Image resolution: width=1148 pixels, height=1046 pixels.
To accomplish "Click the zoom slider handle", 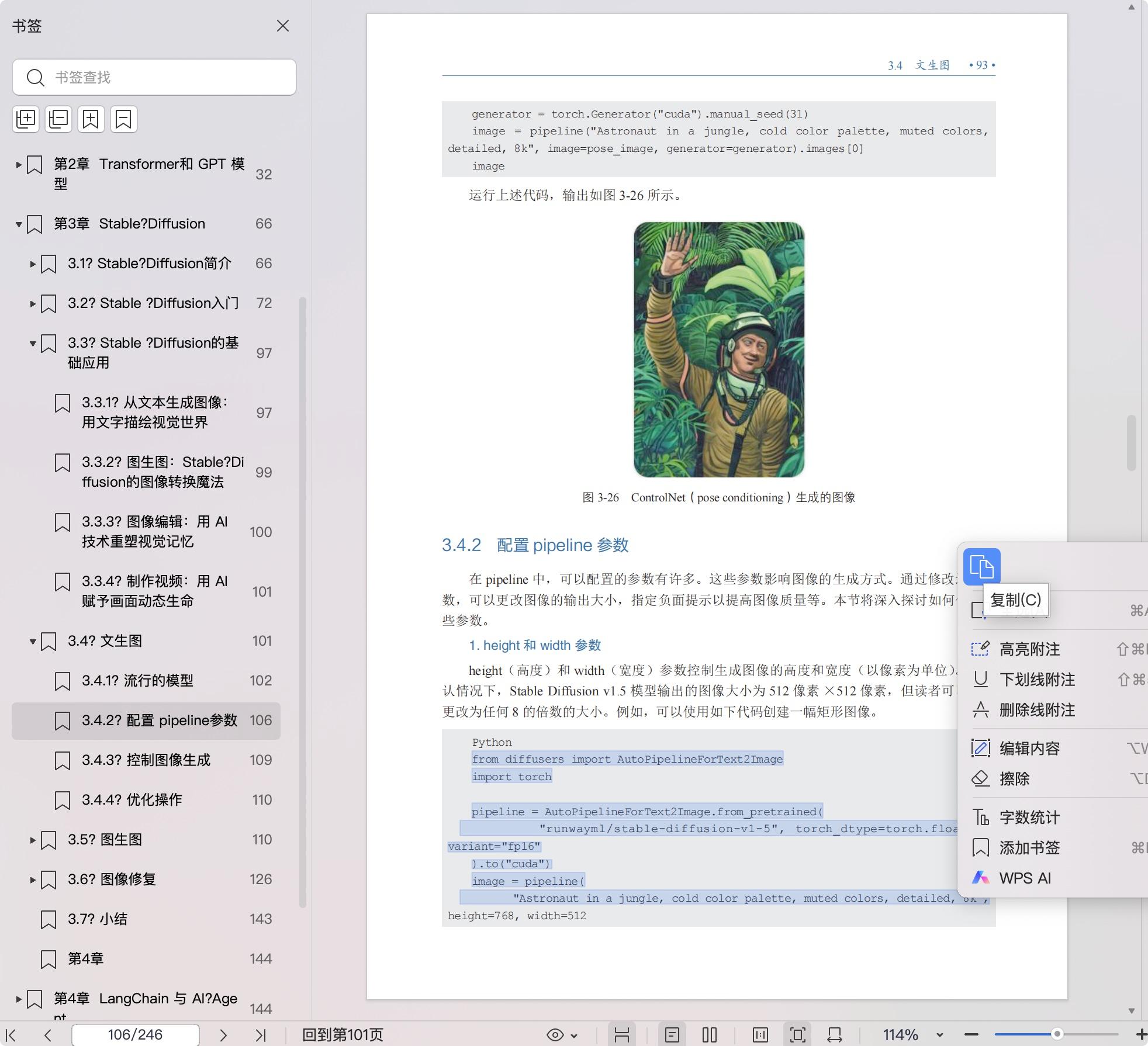I will 1057,1034.
